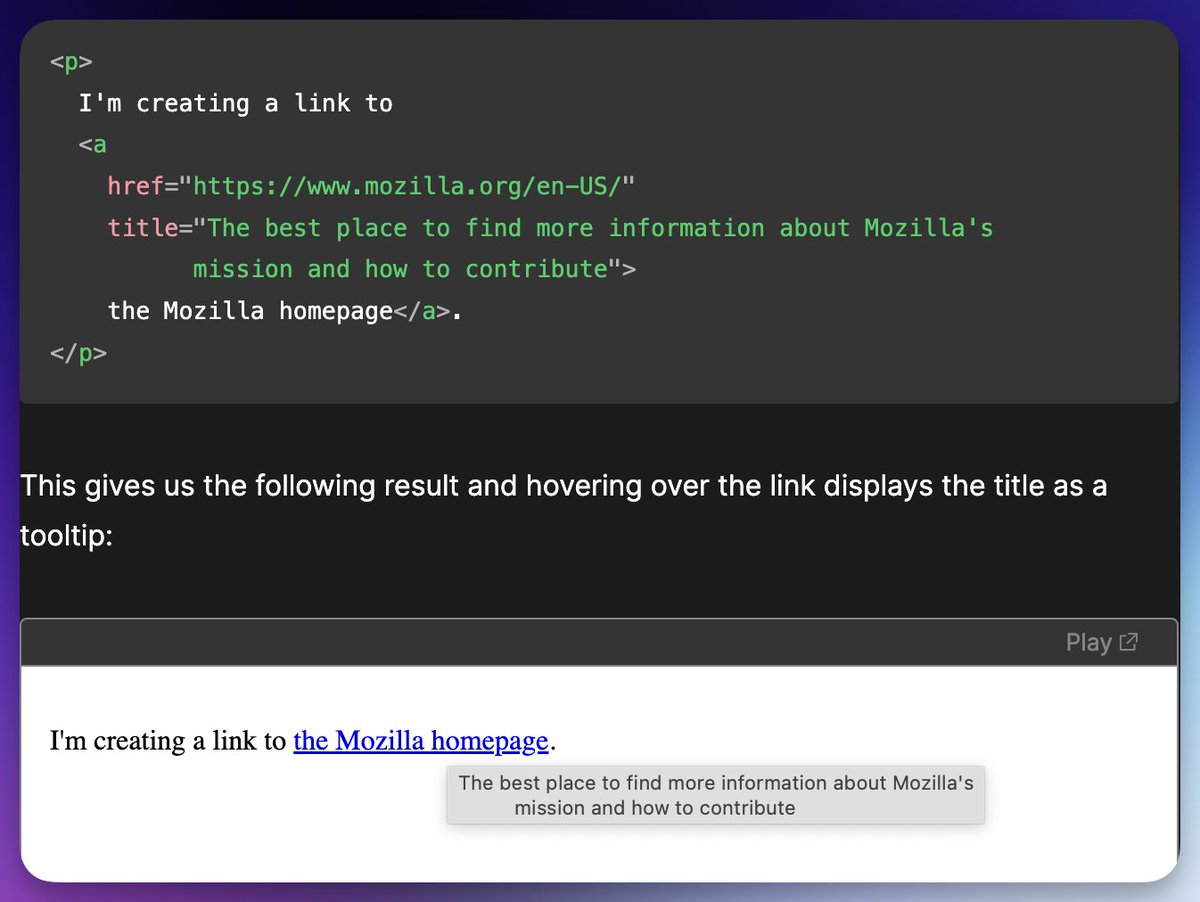Click the word 'tooltip' in the explanation text
Image resolution: width=1200 pixels, height=902 pixels.
tap(61, 536)
